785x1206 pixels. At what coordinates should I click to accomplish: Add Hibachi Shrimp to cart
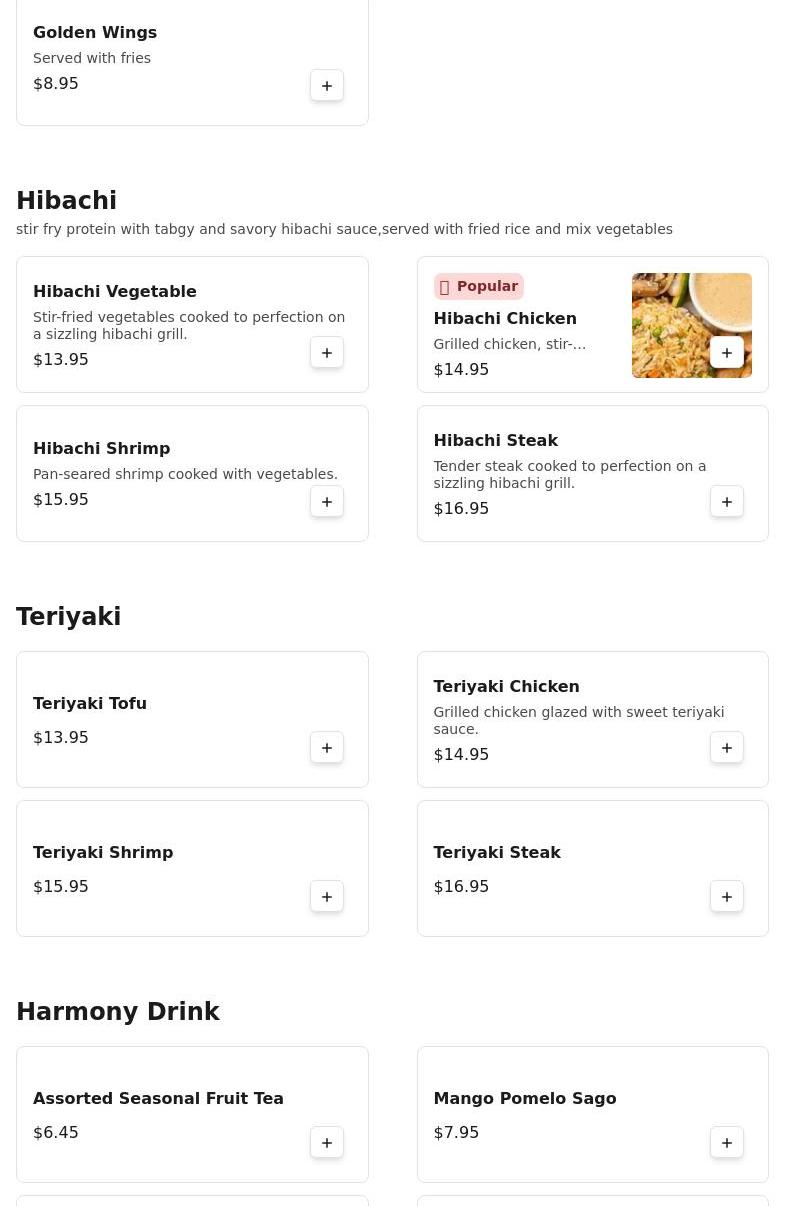pos(327,501)
